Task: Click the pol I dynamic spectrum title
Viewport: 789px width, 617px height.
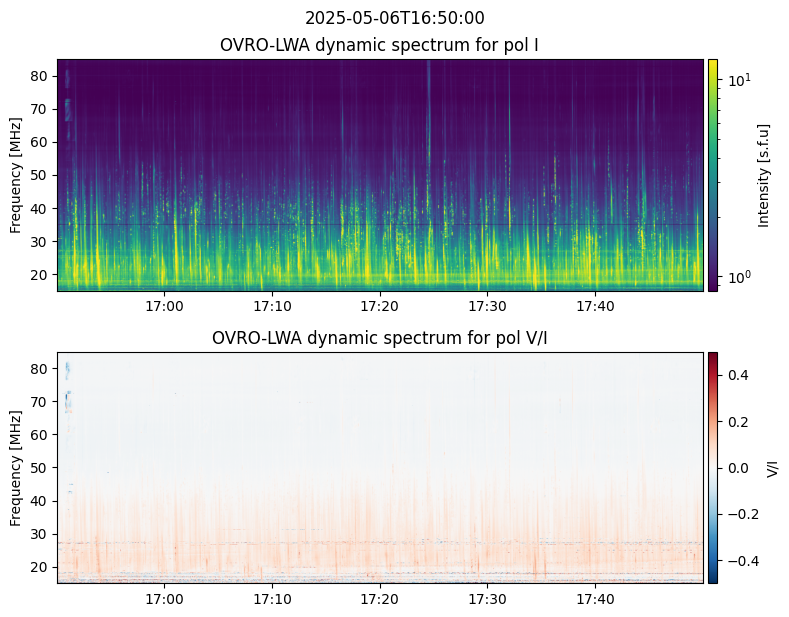Action: click(380, 45)
